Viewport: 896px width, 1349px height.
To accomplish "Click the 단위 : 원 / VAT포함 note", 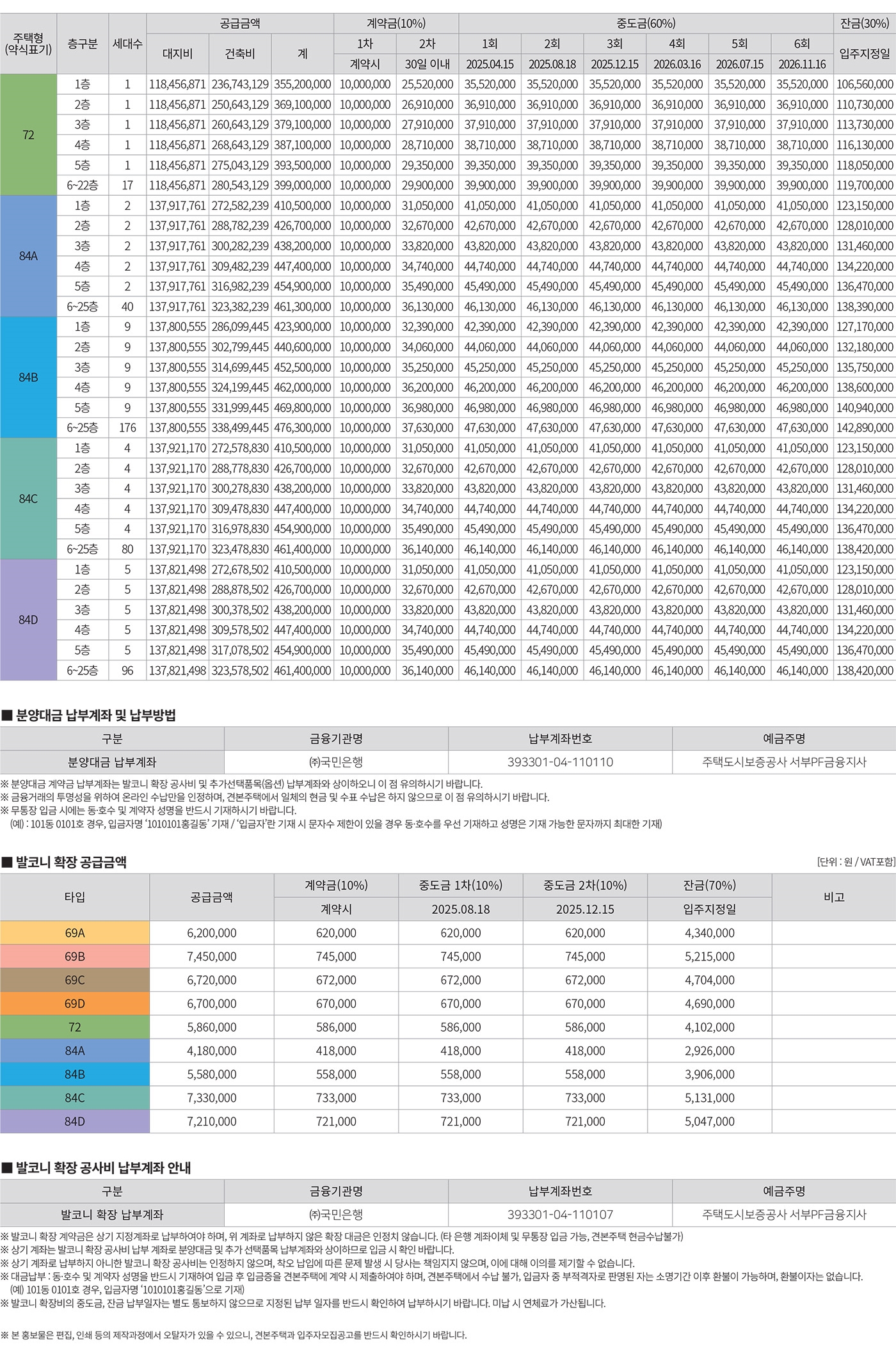I will click(x=856, y=862).
